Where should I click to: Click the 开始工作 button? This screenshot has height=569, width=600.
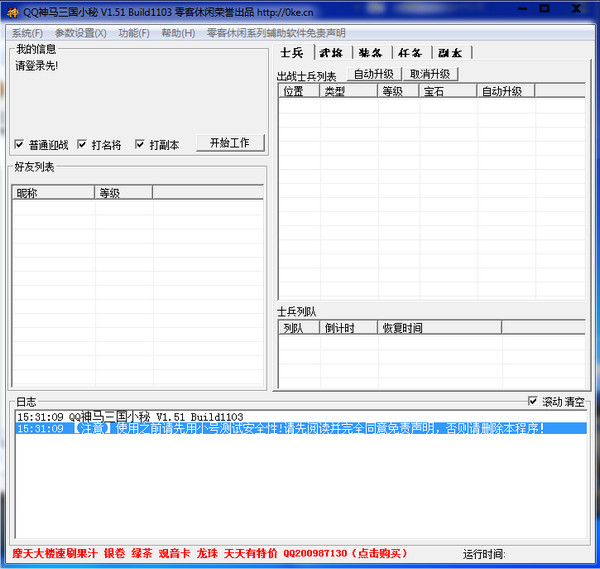pos(230,143)
